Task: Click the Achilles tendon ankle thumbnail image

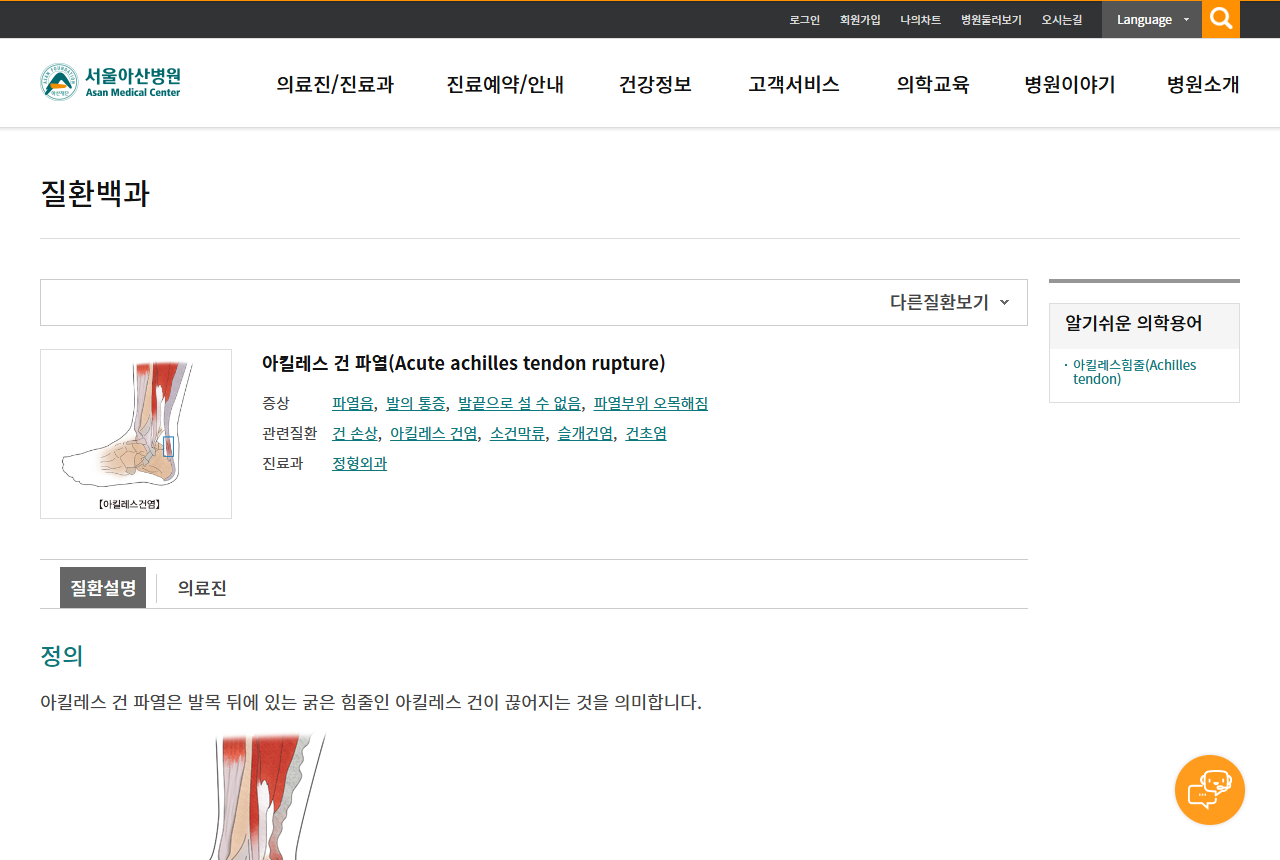Action: (136, 434)
